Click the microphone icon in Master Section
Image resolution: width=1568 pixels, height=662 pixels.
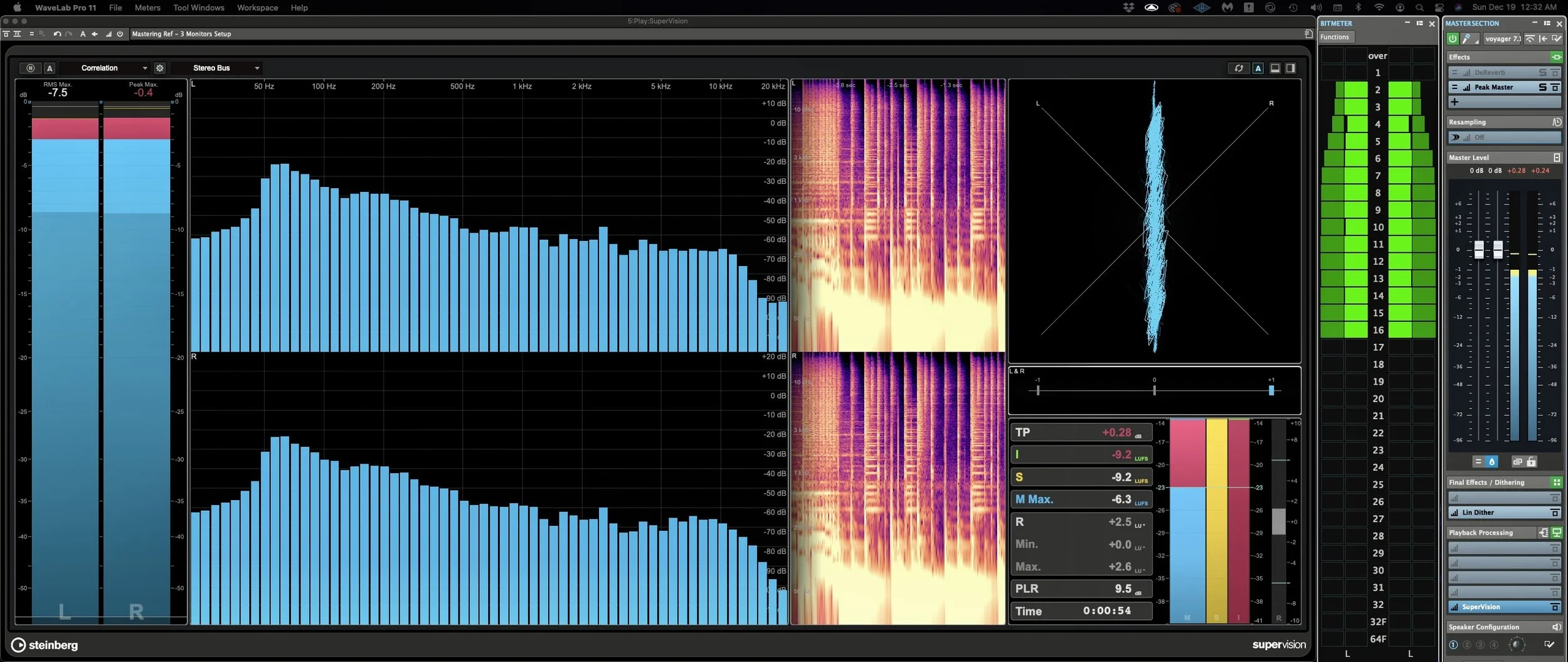tap(1466, 39)
